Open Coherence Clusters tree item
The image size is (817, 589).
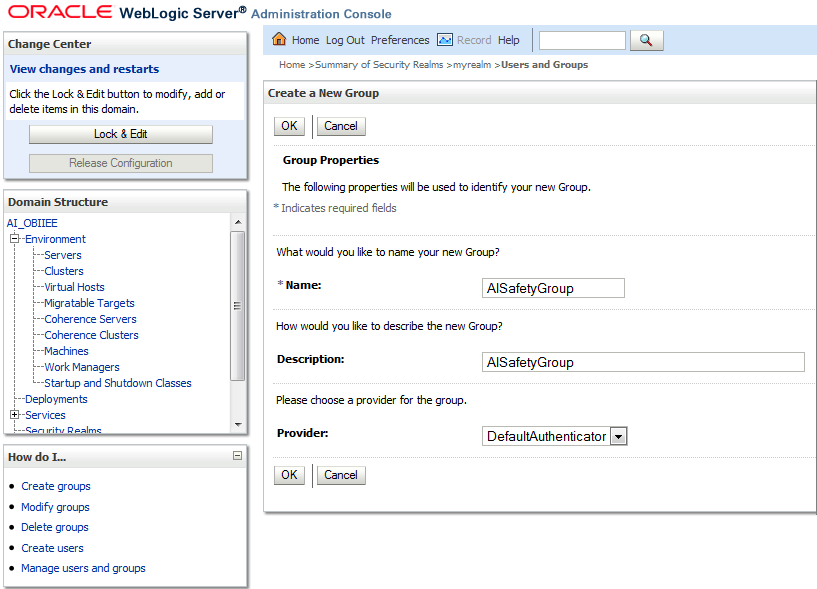click(x=91, y=335)
